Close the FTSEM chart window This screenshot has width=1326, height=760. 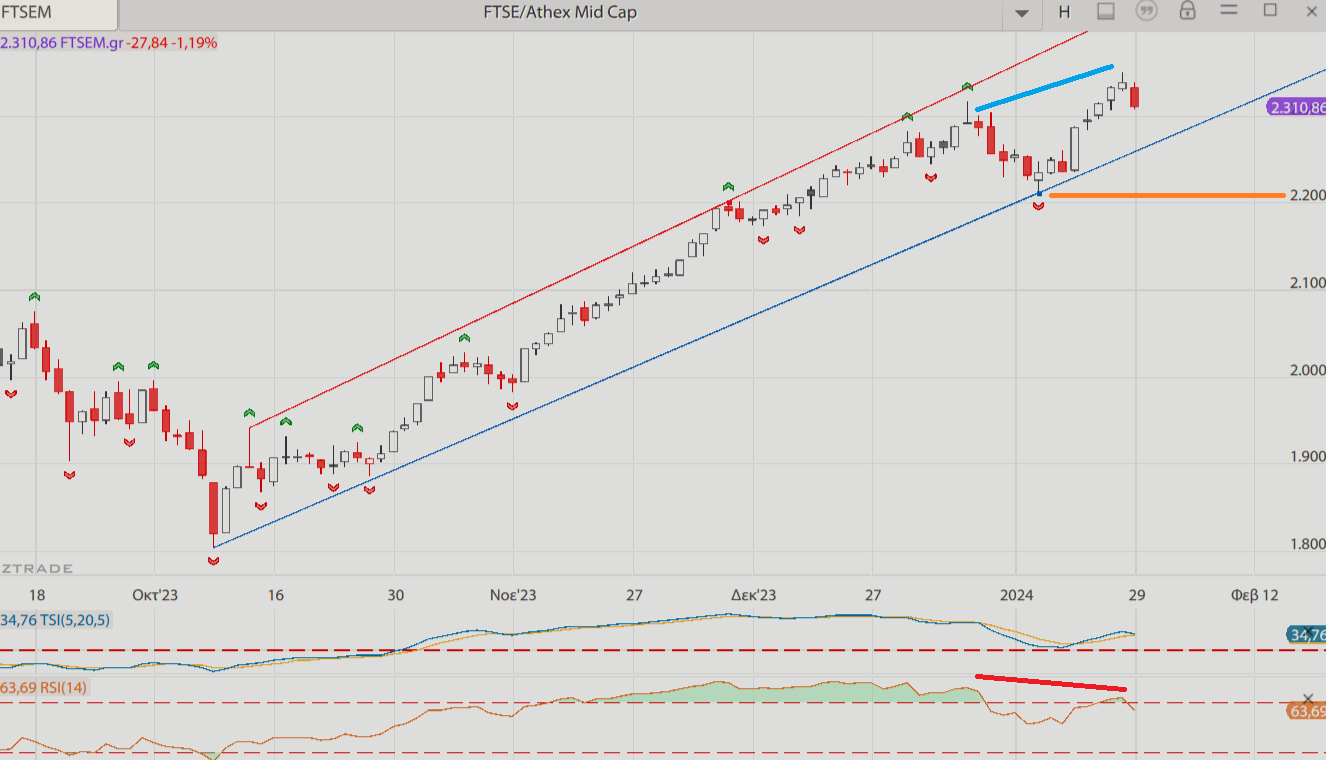point(1312,11)
